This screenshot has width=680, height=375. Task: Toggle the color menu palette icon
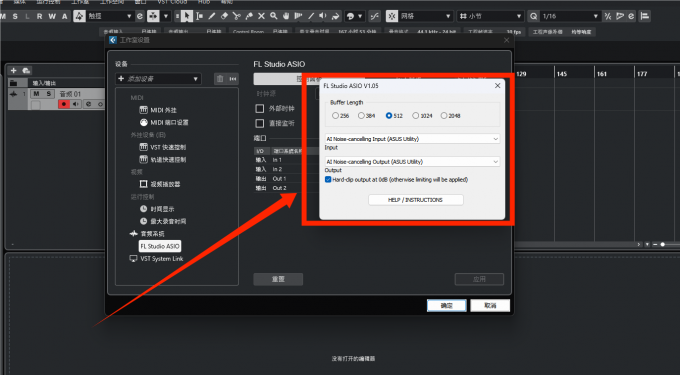[x=350, y=16]
